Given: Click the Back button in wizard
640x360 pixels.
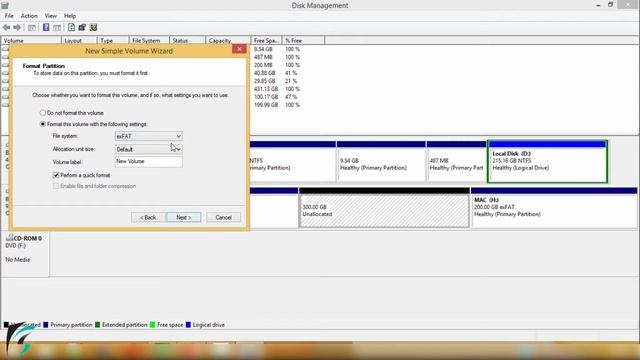Looking at the screenshot, I should point(148,218).
